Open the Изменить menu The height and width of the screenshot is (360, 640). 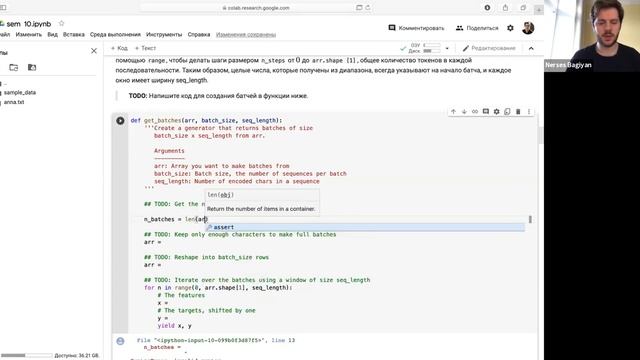[29, 35]
